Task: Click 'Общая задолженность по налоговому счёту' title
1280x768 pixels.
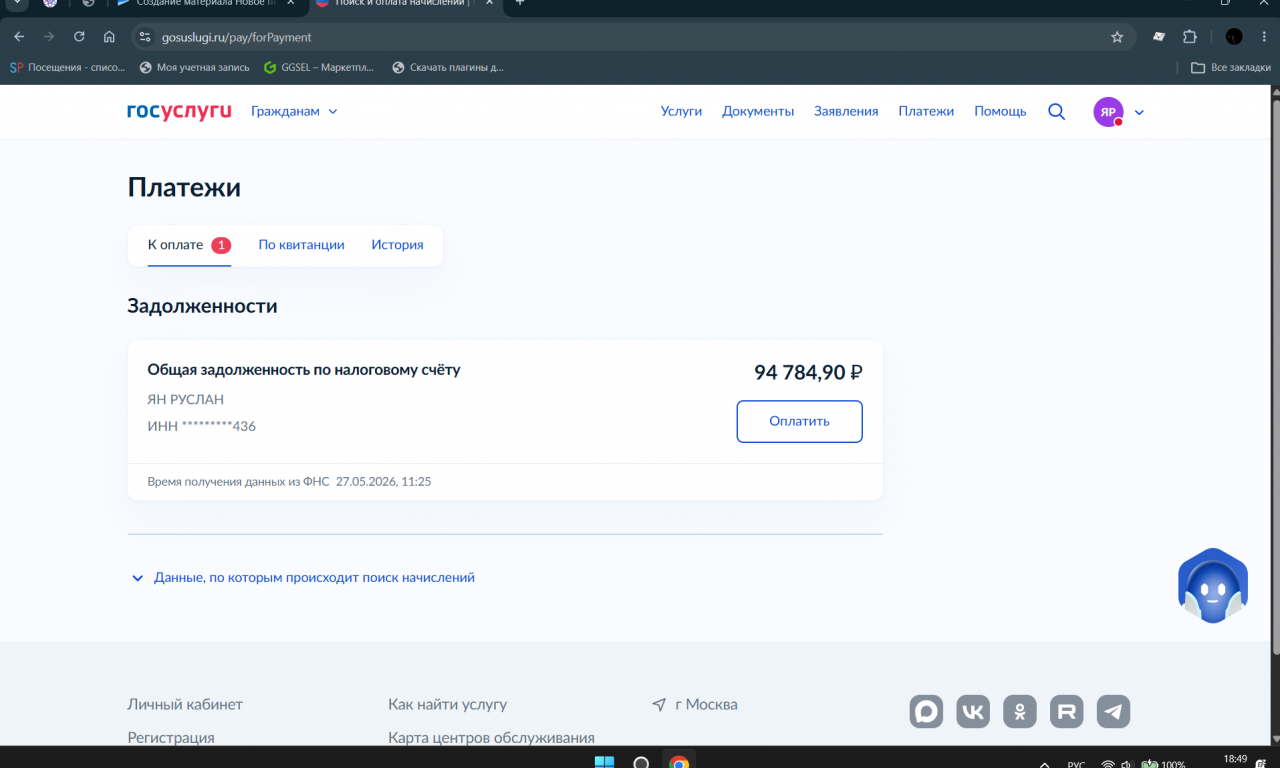Action: (x=304, y=370)
